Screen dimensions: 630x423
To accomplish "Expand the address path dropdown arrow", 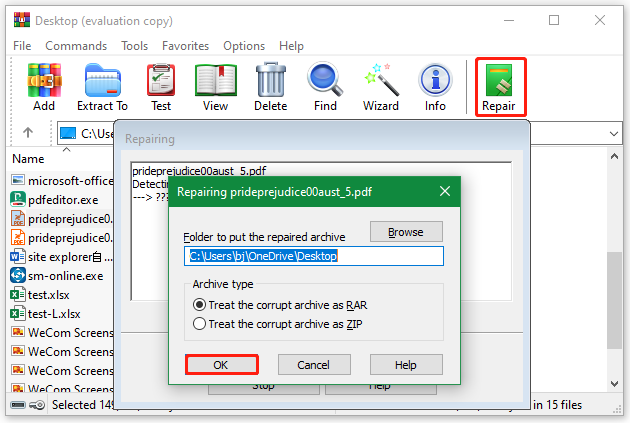I will click(613, 132).
